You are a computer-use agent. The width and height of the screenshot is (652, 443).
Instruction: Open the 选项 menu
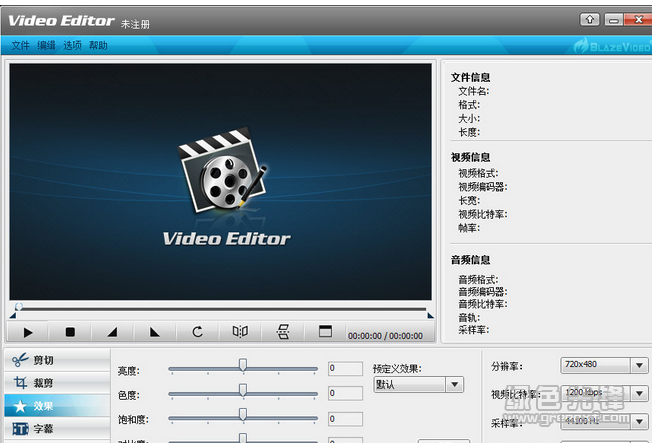tap(72, 45)
